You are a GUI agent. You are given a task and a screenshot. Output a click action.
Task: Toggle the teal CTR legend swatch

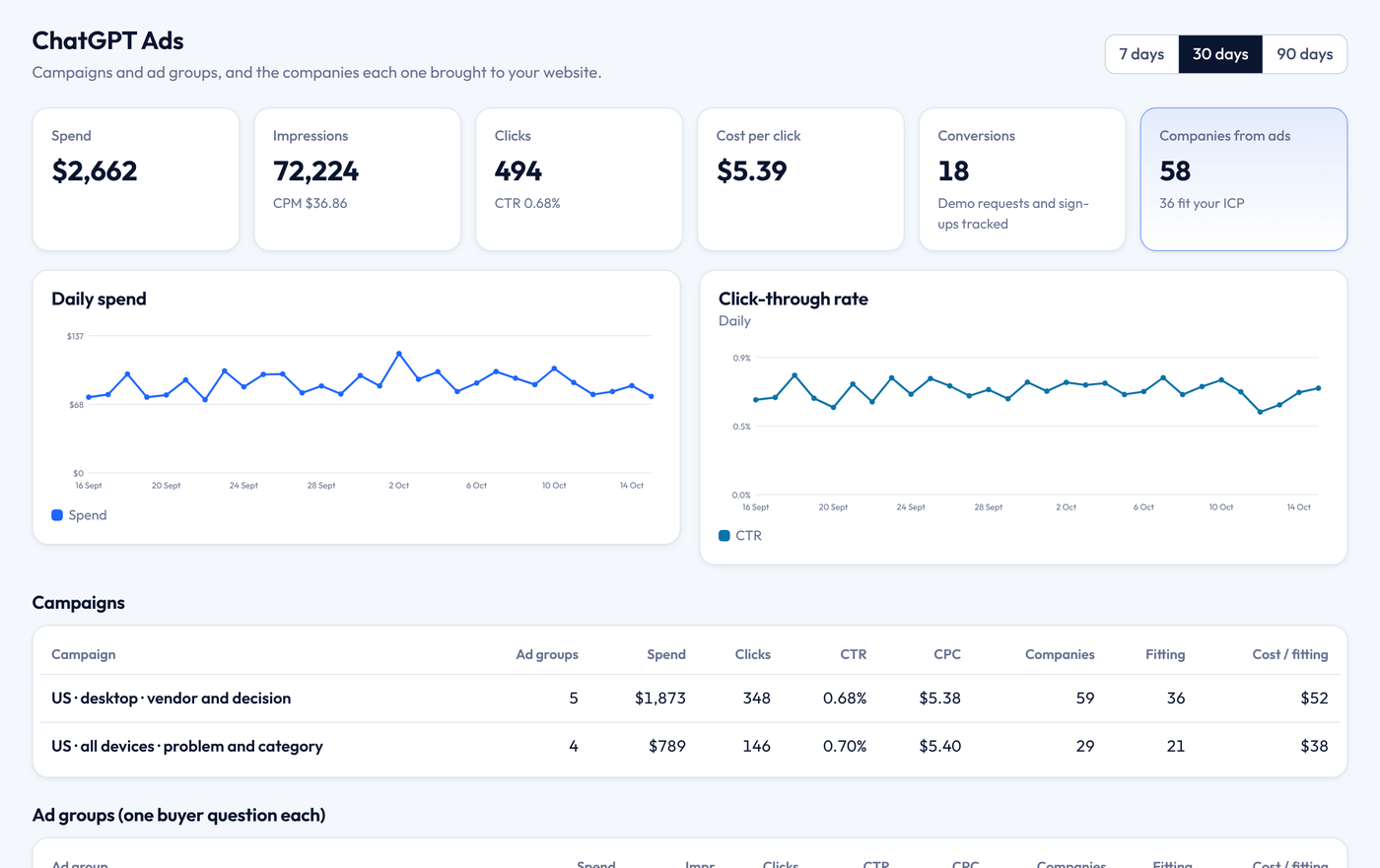coord(724,536)
